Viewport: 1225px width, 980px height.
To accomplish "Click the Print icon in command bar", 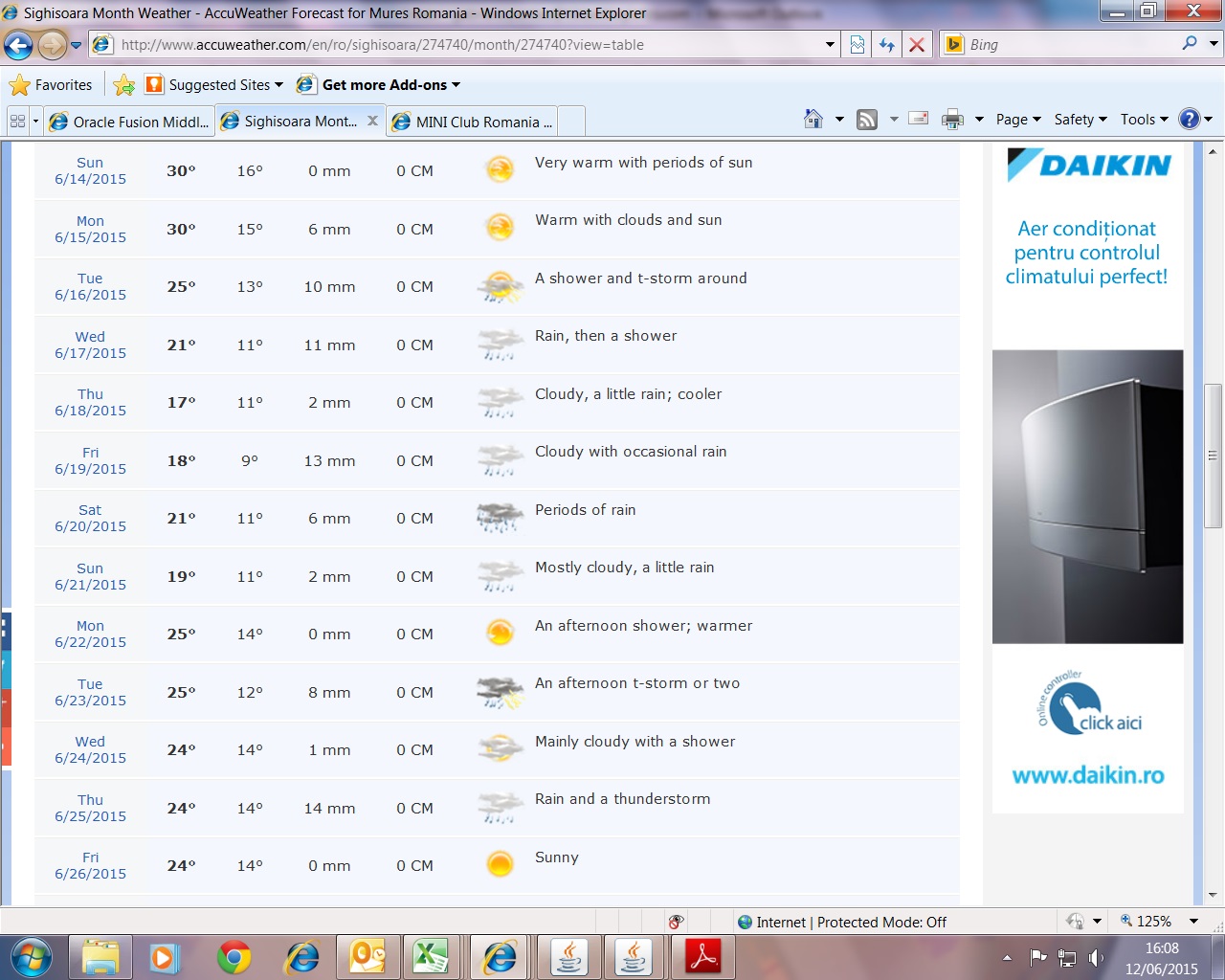I will (x=952, y=120).
